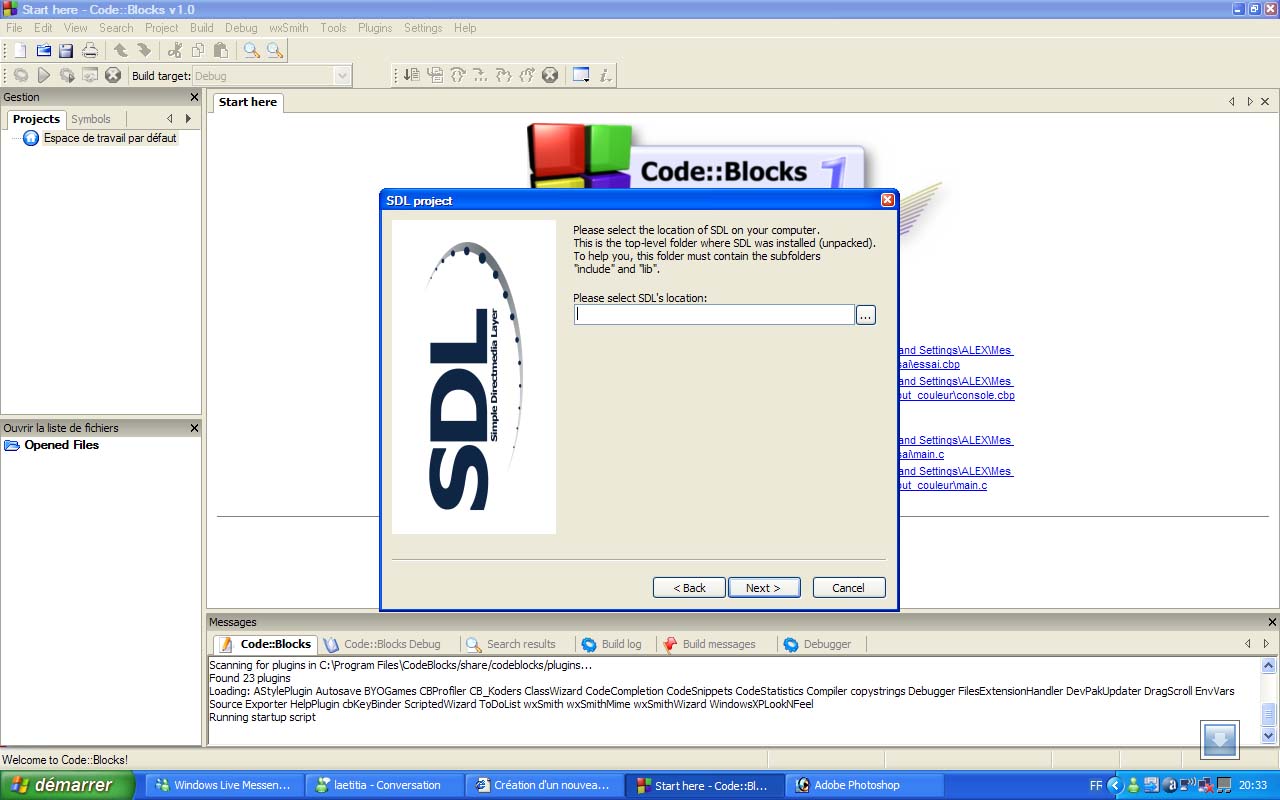Click inside the SDL location input field
Image resolution: width=1280 pixels, height=800 pixels.
(x=713, y=314)
